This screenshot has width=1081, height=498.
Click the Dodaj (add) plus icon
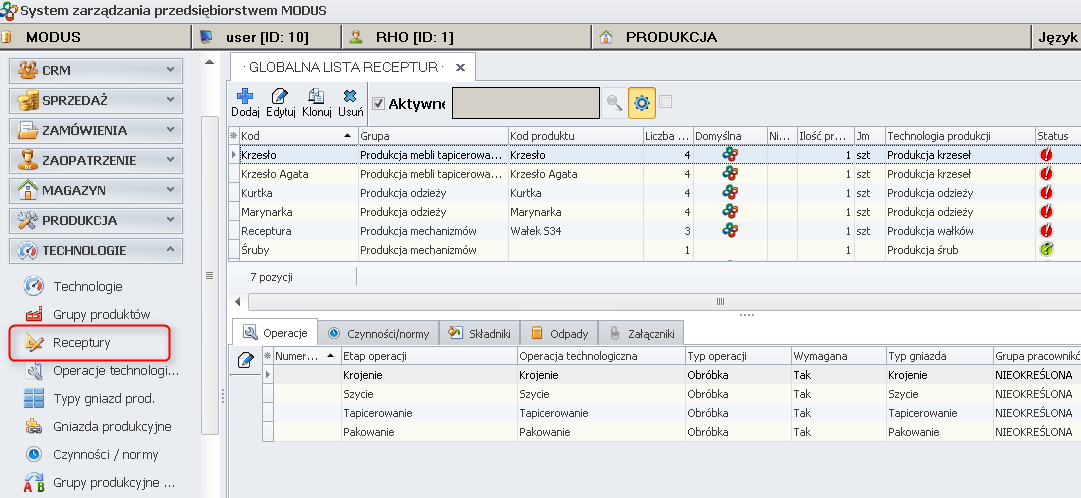click(245, 96)
